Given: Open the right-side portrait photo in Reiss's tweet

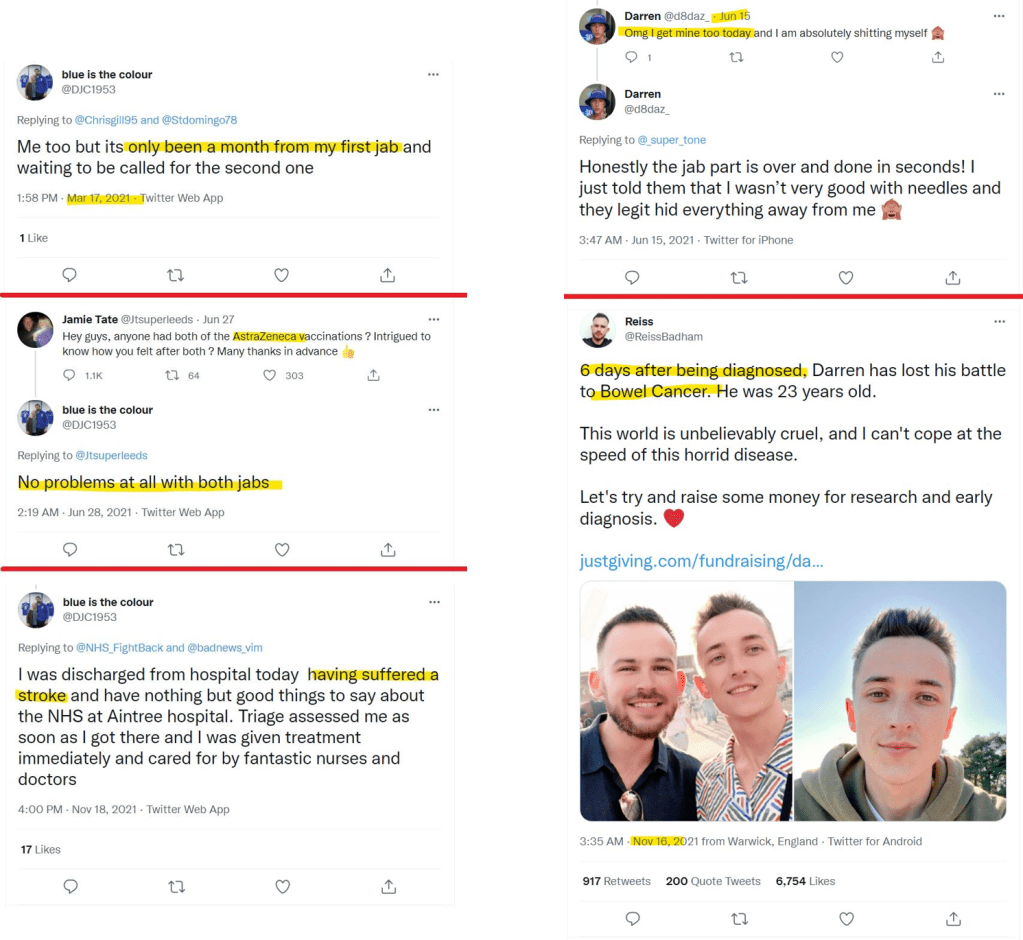Looking at the screenshot, I should pyautogui.click(x=900, y=701).
